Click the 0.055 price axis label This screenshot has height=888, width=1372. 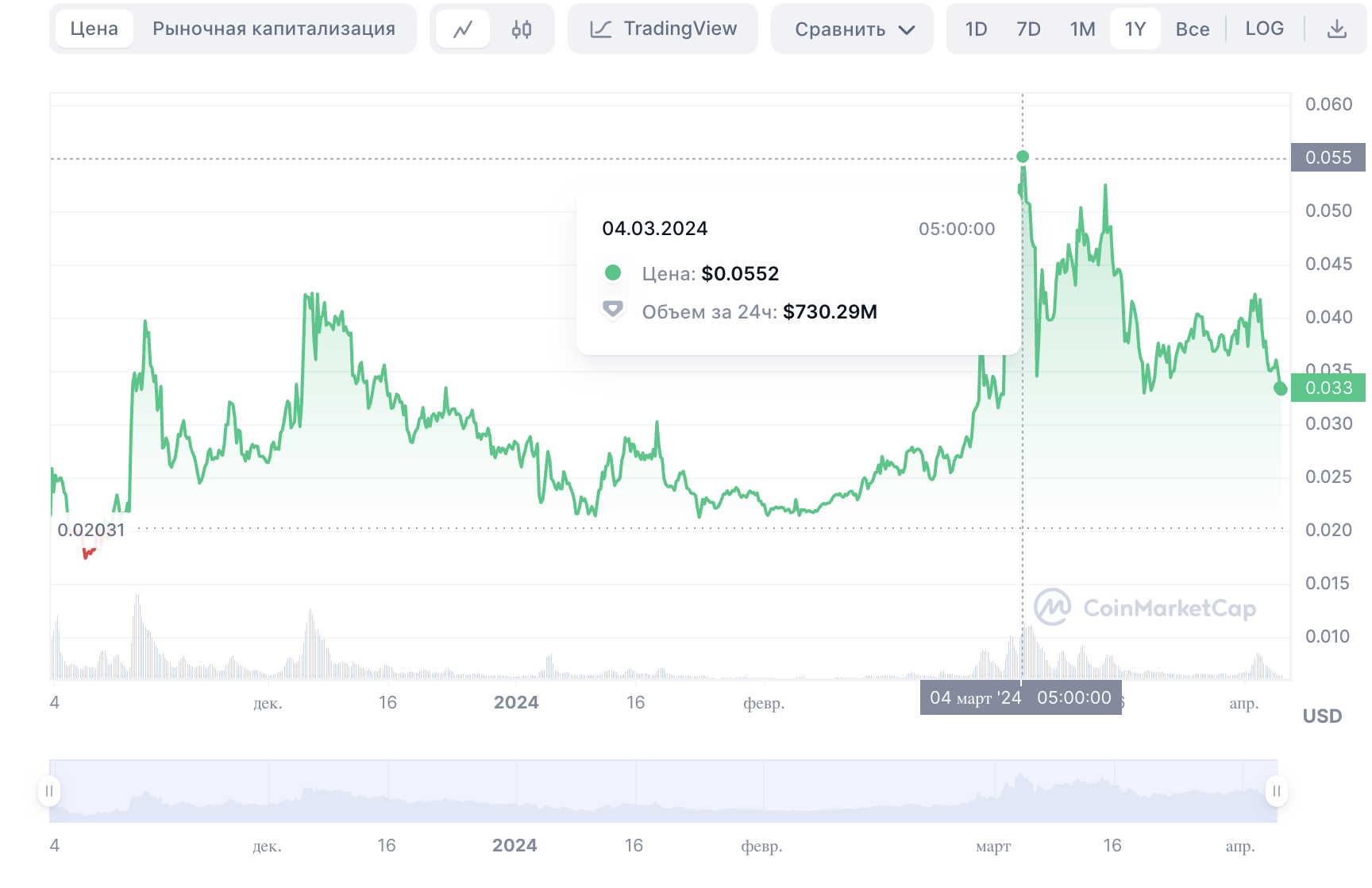1328,157
